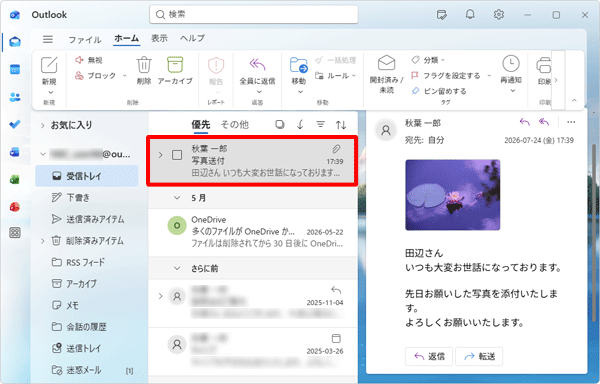Expand the お気に入り section
Viewport: 600px width, 384px height.
(x=42, y=125)
